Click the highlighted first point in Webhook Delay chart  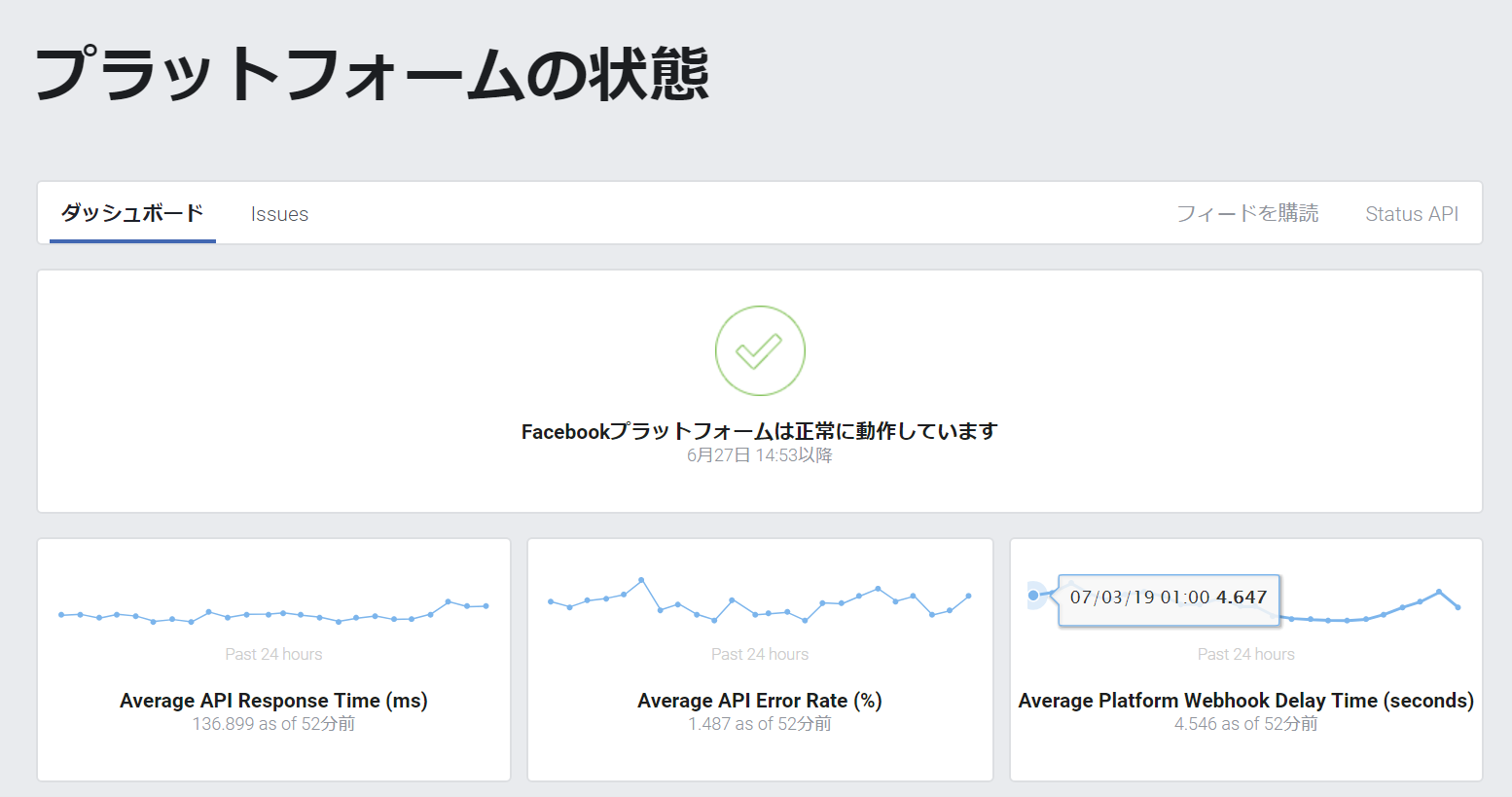pyautogui.click(x=1033, y=596)
